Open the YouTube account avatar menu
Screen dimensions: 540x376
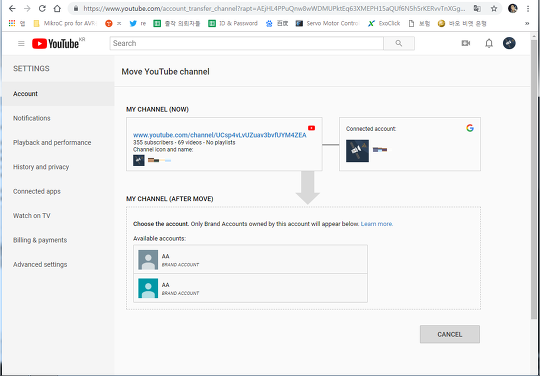pyautogui.click(x=509, y=43)
